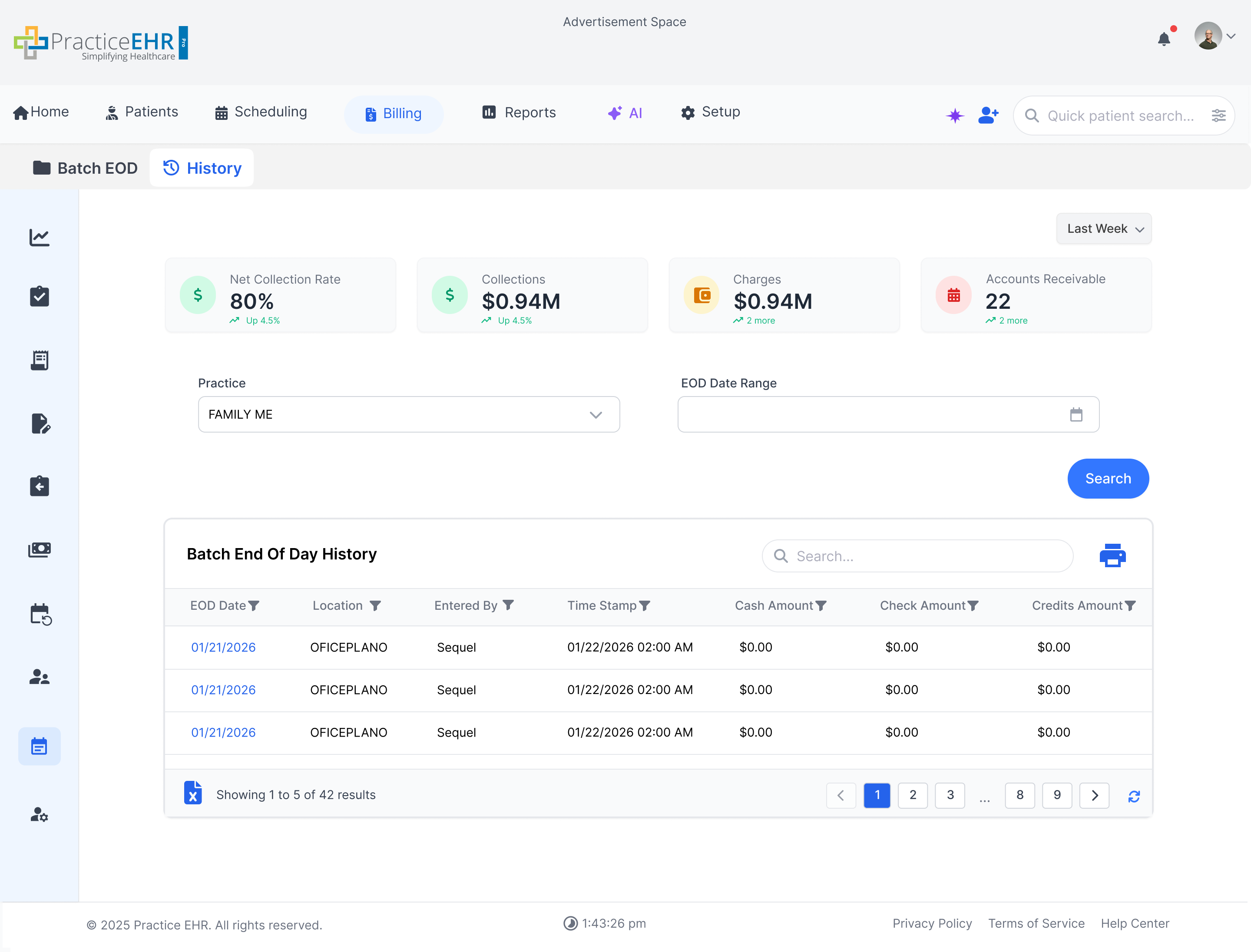This screenshot has width=1251, height=952.
Task: Open the clipboard checkmark sidebar icon
Action: (x=39, y=296)
